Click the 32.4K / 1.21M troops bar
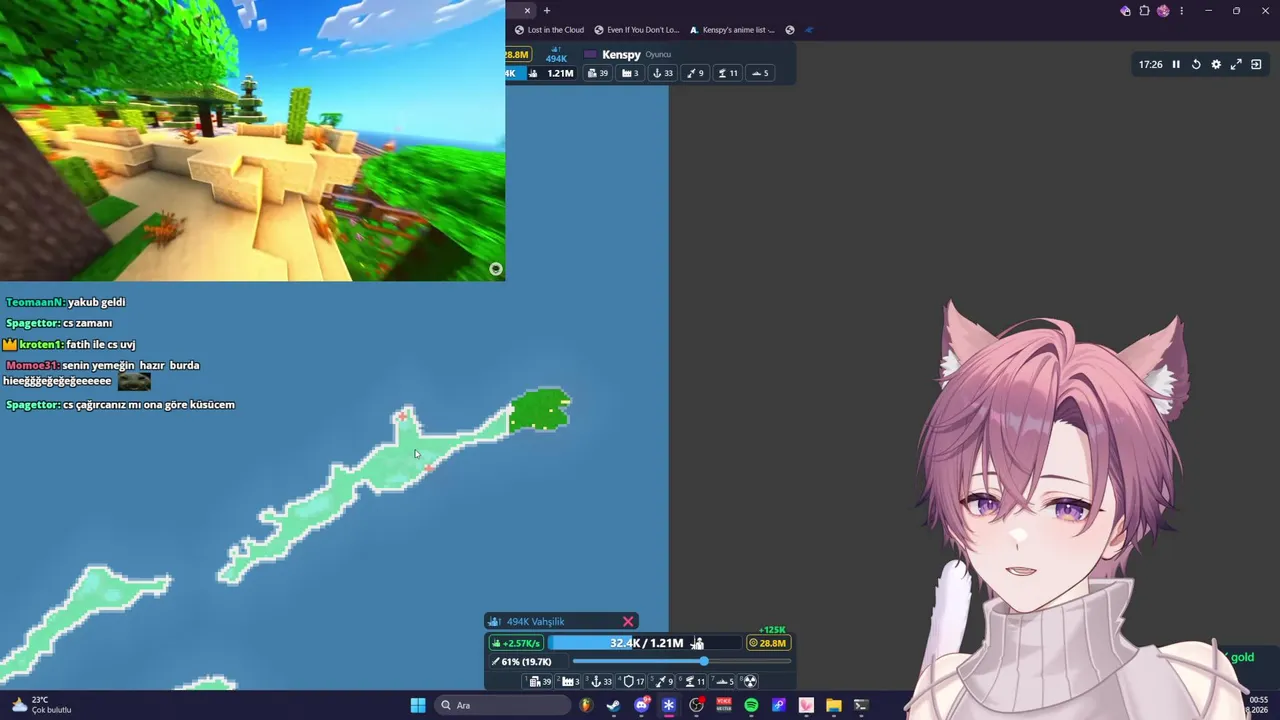This screenshot has width=1280, height=720. tap(646, 643)
